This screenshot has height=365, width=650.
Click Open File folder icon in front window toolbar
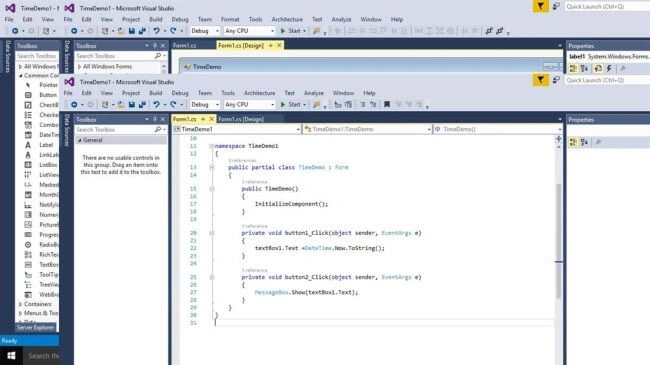coord(121,105)
